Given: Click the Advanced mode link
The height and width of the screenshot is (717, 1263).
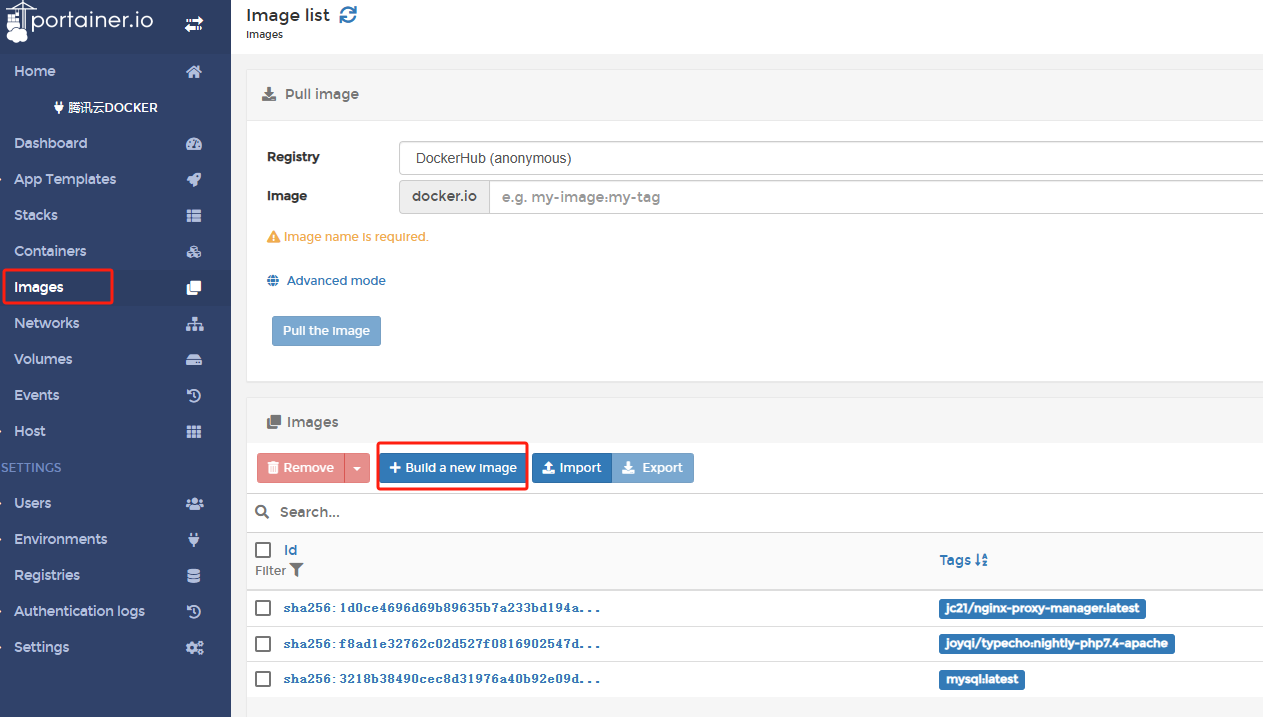Looking at the screenshot, I should click(x=336, y=281).
